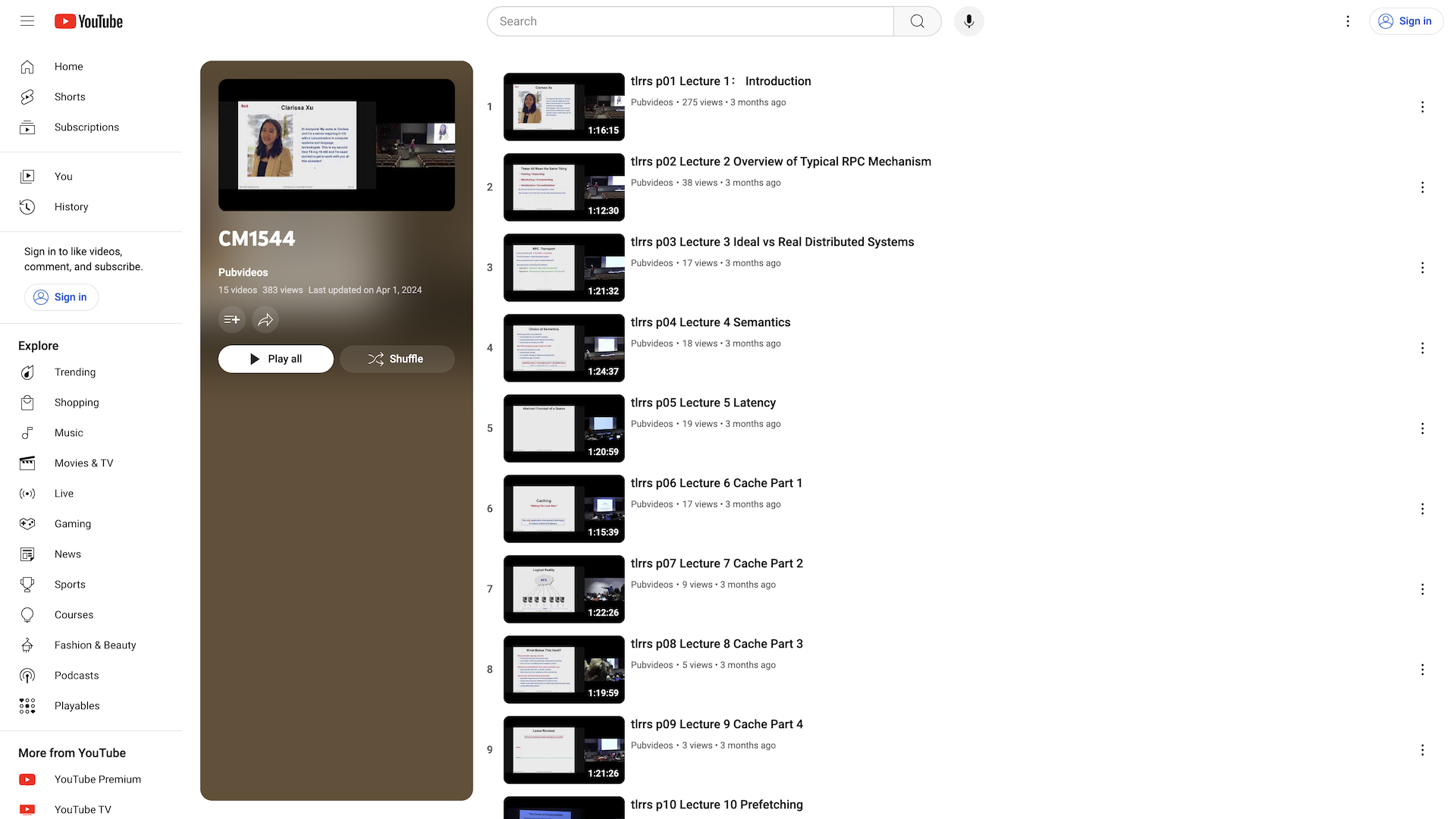Open Music category
Screen dimensions: 1456x819
(91, 433)
